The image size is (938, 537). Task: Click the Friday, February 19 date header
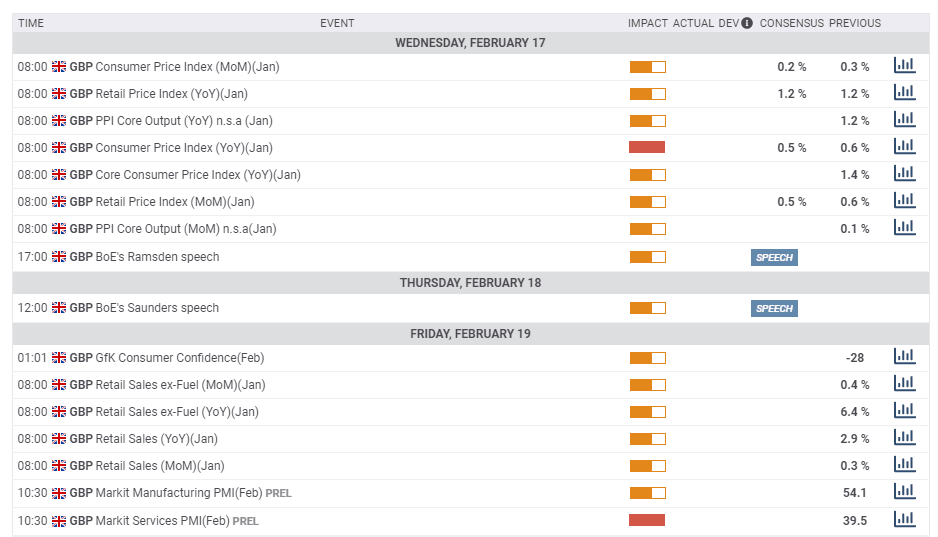coord(470,334)
